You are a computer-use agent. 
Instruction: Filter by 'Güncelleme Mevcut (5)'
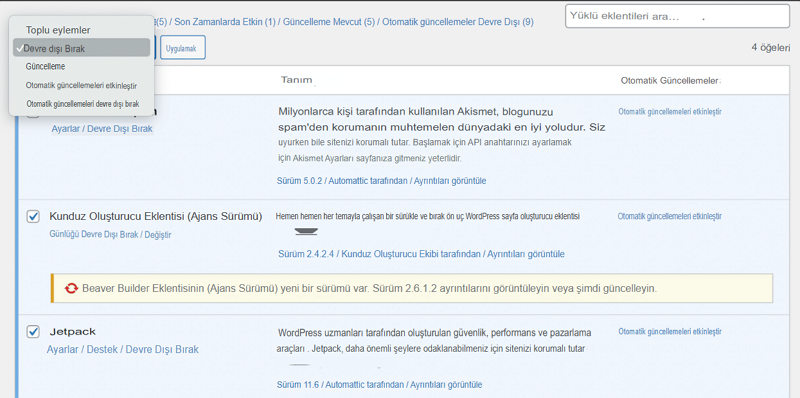tap(329, 22)
